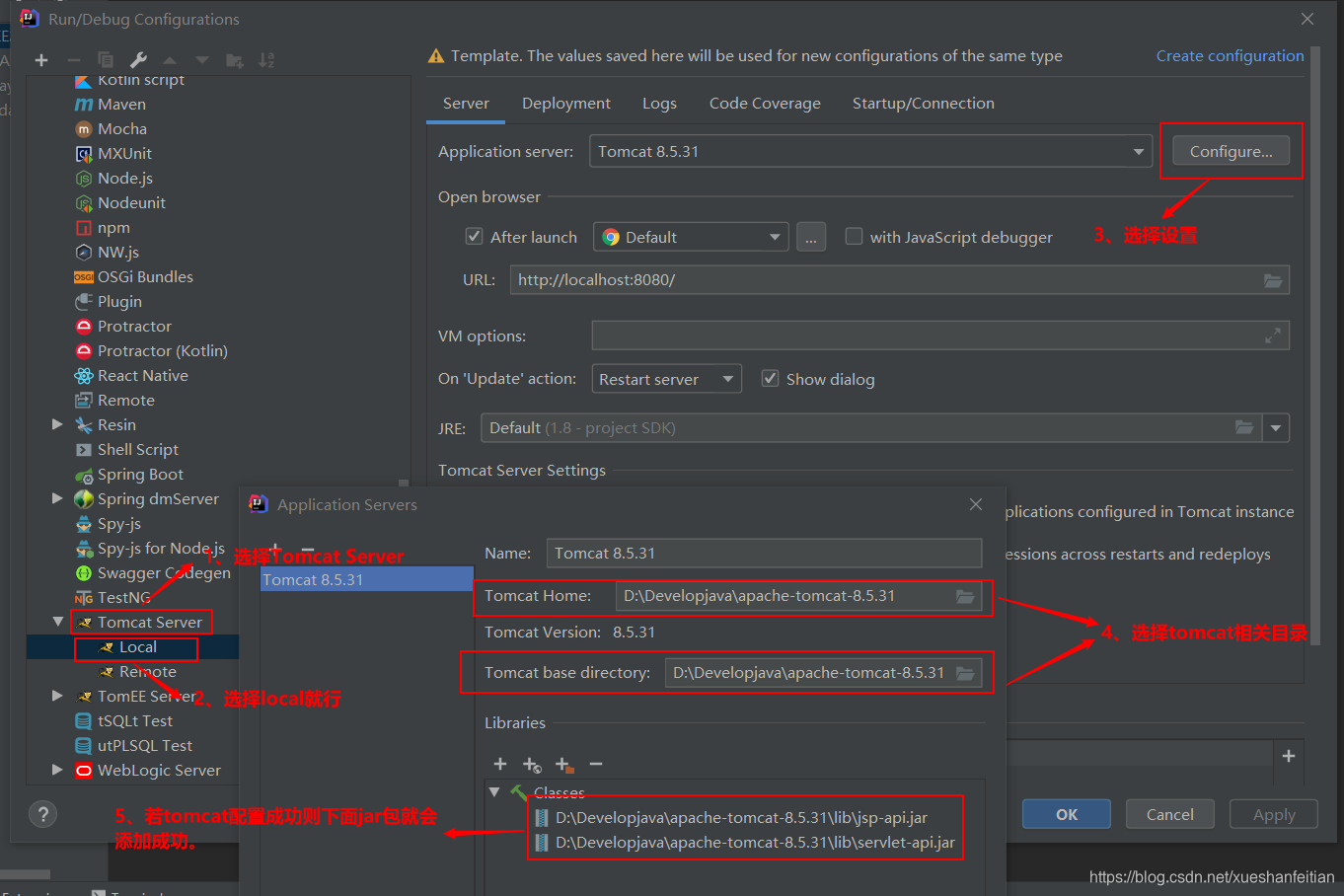Remove configuration with minus toolbar icon
The height and width of the screenshot is (896, 1344).
(74, 60)
